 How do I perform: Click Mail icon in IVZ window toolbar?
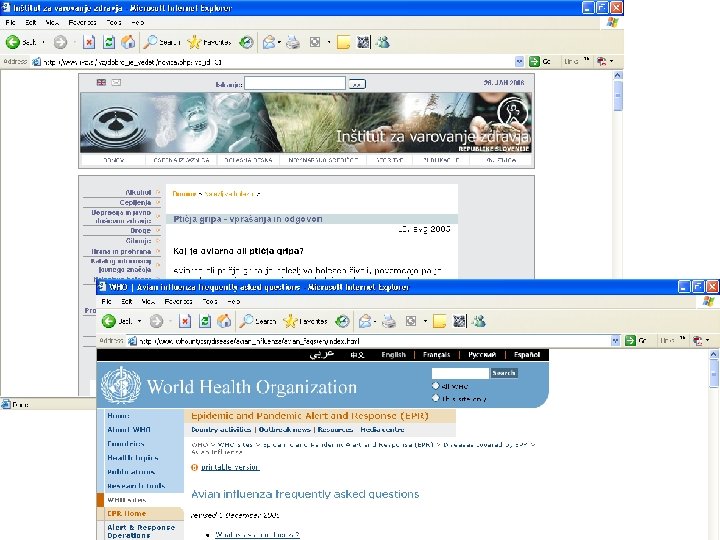coord(269,42)
